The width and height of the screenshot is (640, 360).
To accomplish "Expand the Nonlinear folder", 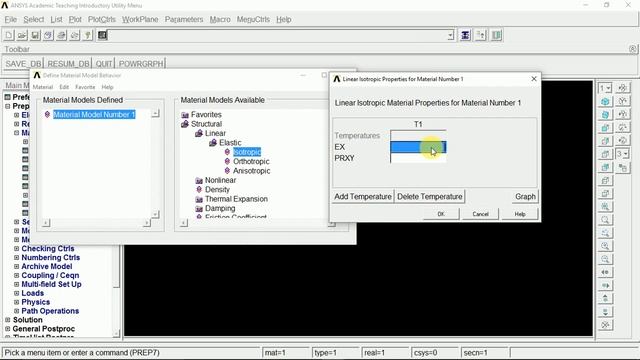I will 199,180.
